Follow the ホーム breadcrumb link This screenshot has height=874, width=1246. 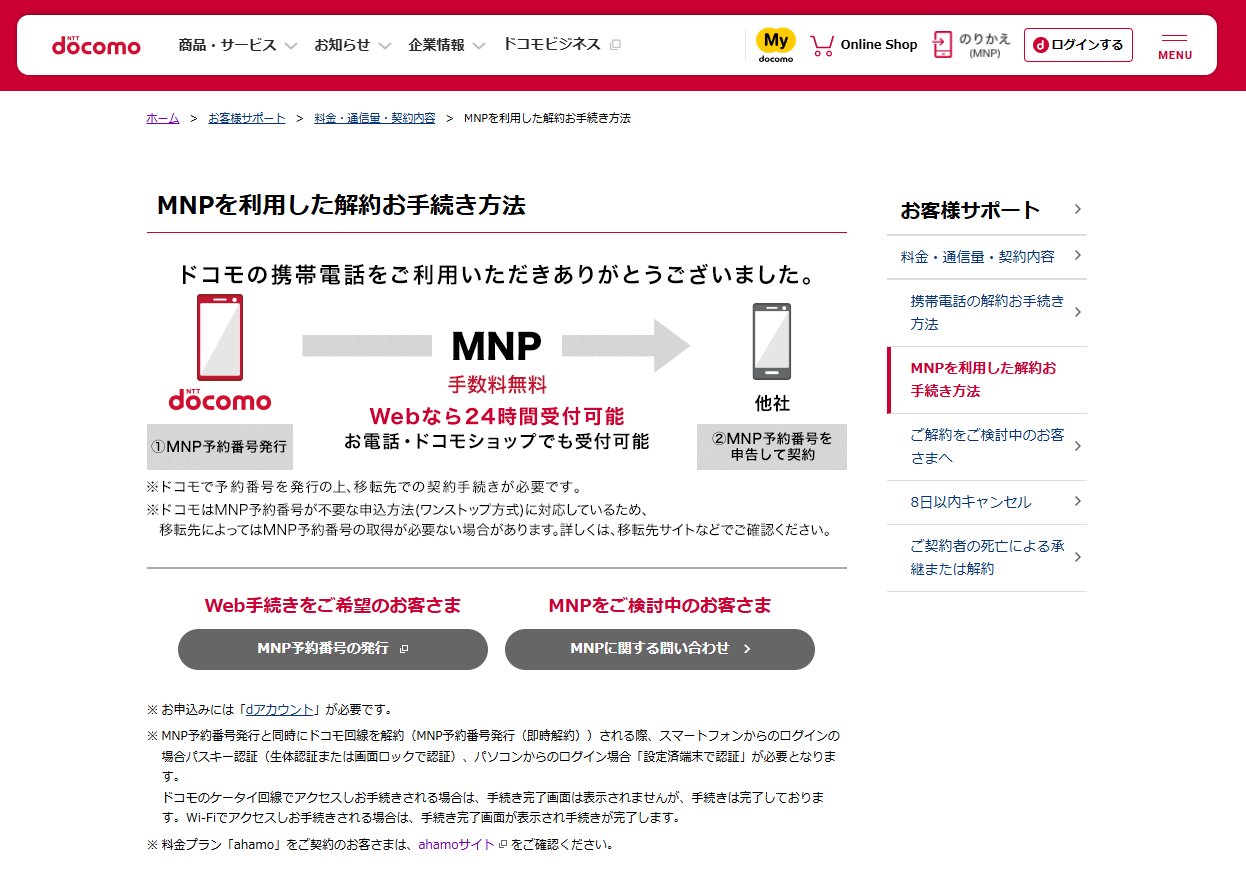163,118
